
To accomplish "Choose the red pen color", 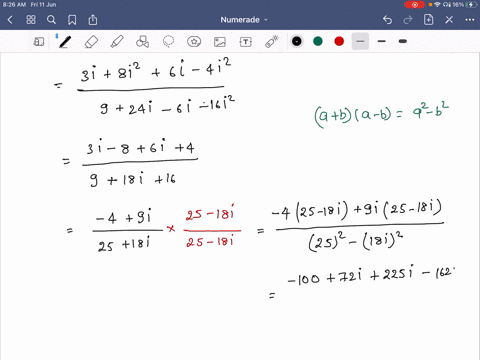I will coord(339,41).
